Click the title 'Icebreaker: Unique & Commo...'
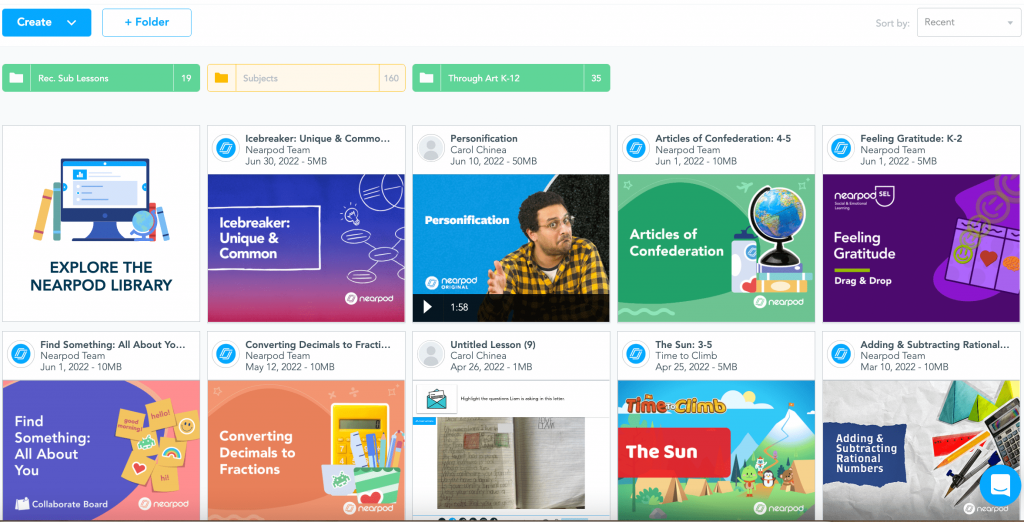Image resolution: width=1024 pixels, height=522 pixels. pos(317,139)
